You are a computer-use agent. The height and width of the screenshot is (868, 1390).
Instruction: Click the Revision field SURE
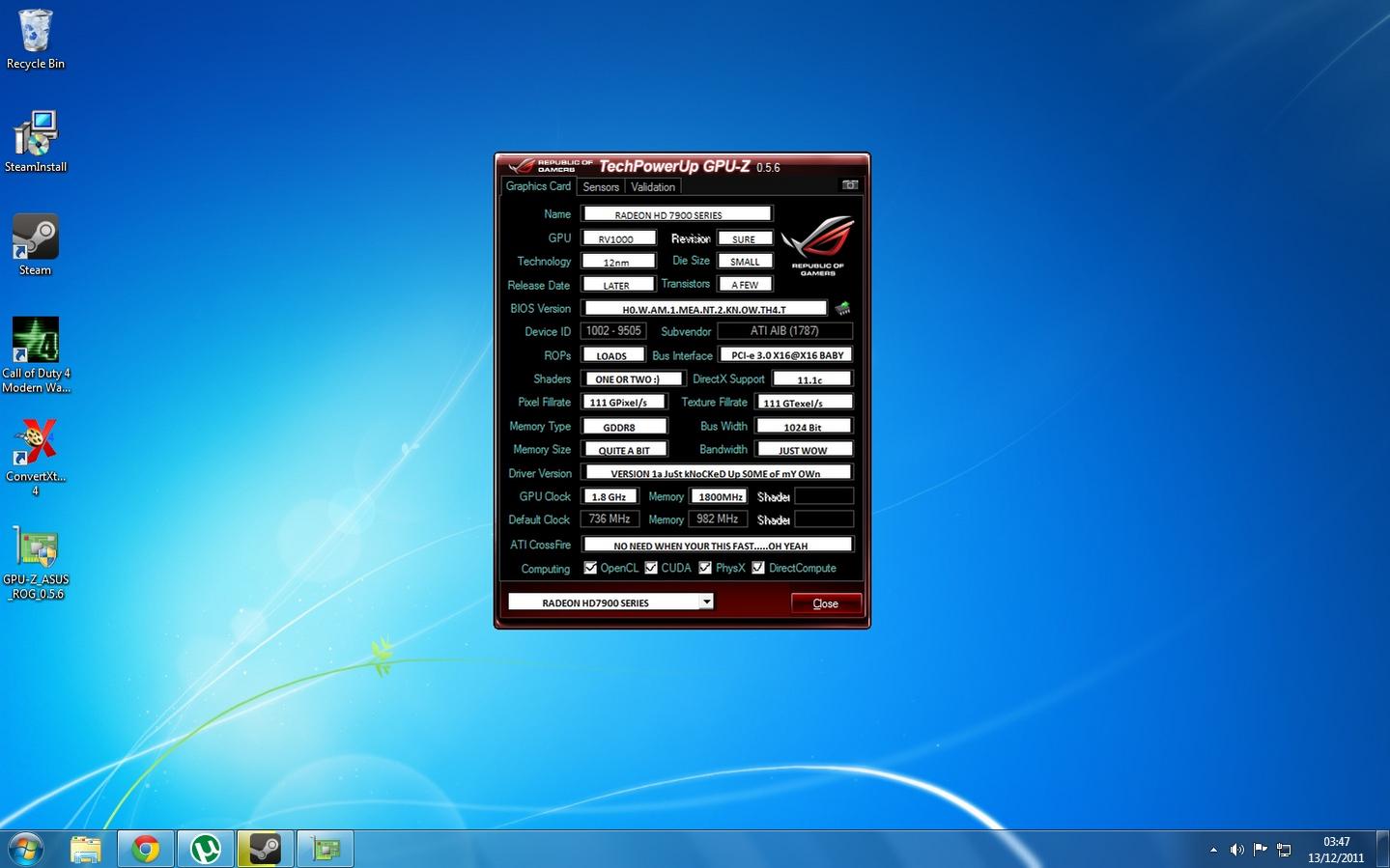click(x=745, y=238)
